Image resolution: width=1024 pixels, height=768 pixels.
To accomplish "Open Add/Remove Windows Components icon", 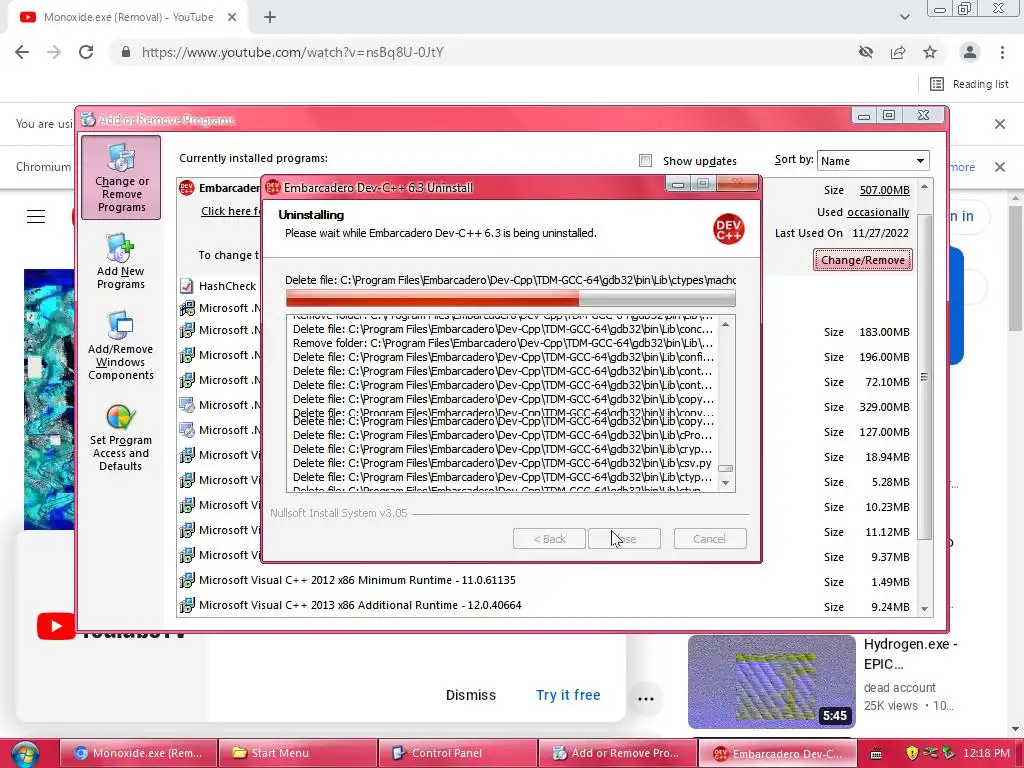I will click(x=121, y=345).
